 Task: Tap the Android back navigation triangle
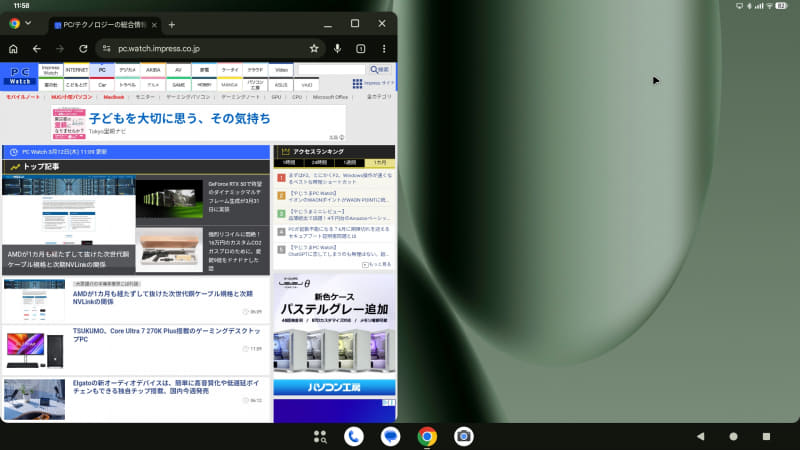701,436
